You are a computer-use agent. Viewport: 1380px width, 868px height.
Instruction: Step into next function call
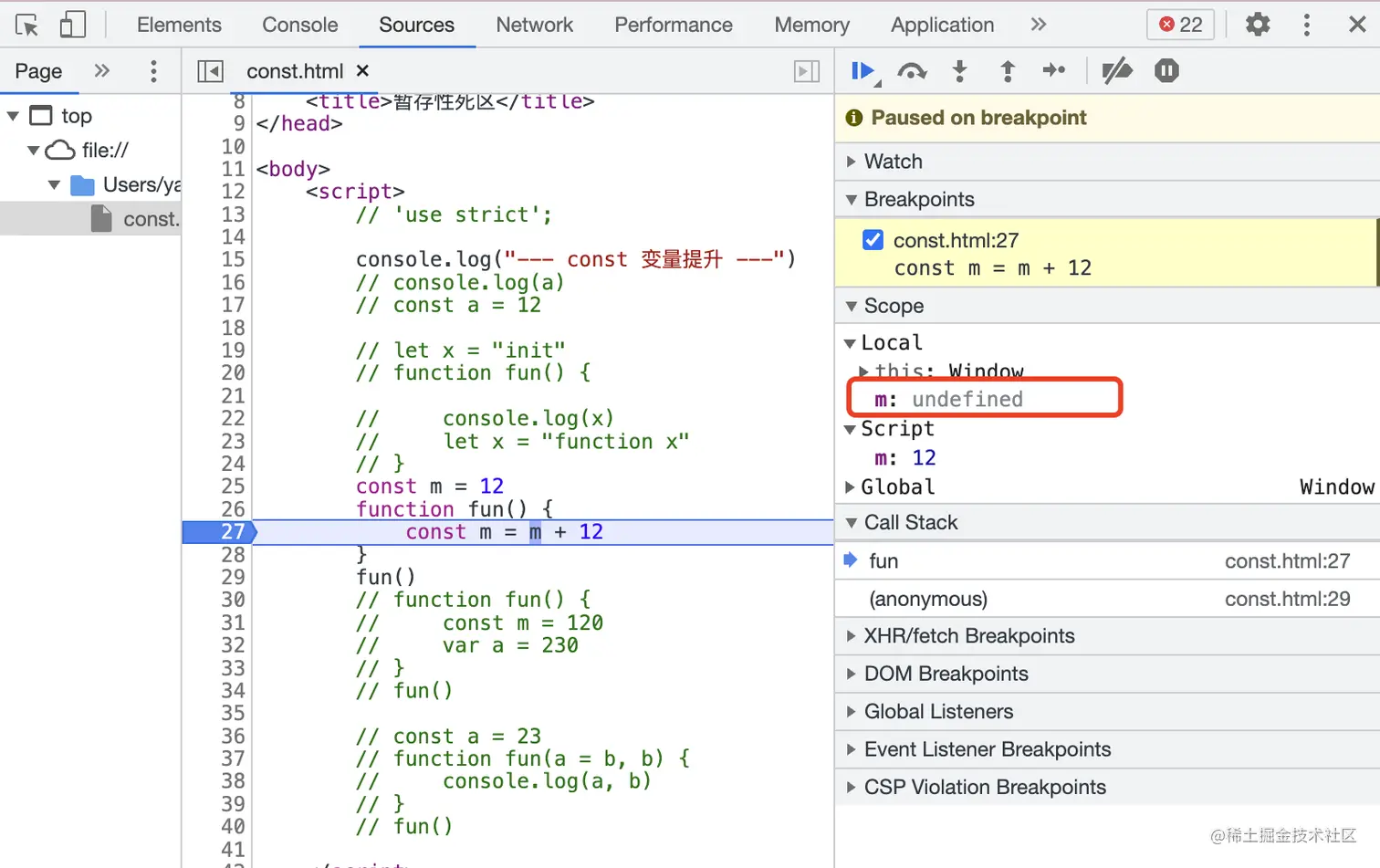(x=959, y=70)
